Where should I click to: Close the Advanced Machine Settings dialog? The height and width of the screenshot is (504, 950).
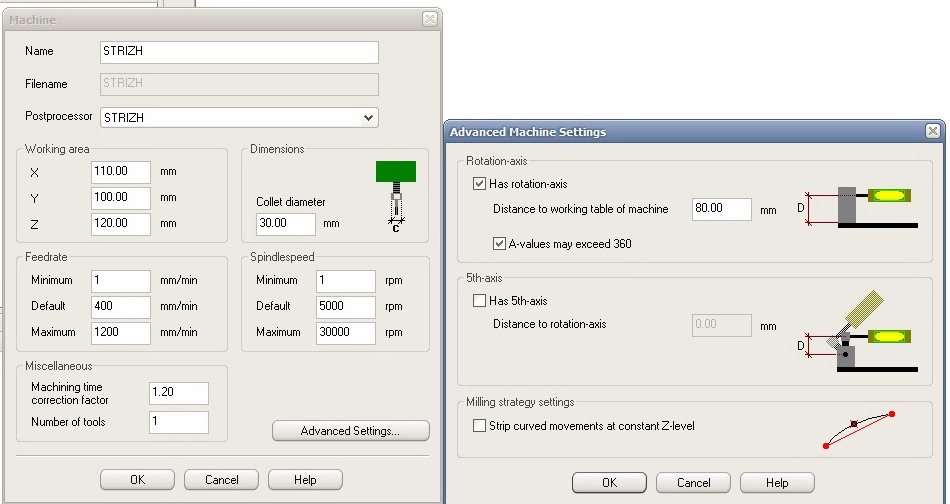(932, 131)
